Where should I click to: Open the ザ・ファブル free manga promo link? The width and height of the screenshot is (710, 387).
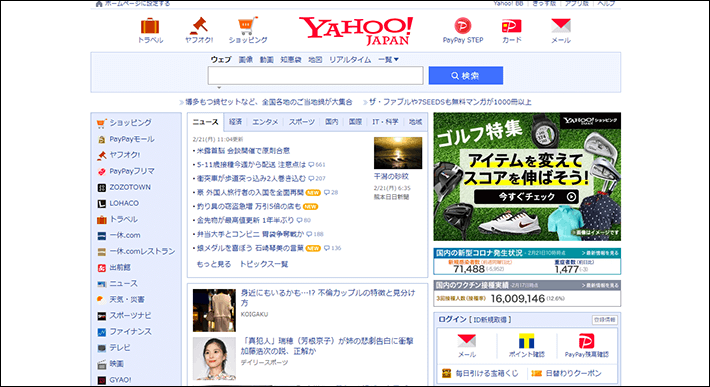[450, 102]
